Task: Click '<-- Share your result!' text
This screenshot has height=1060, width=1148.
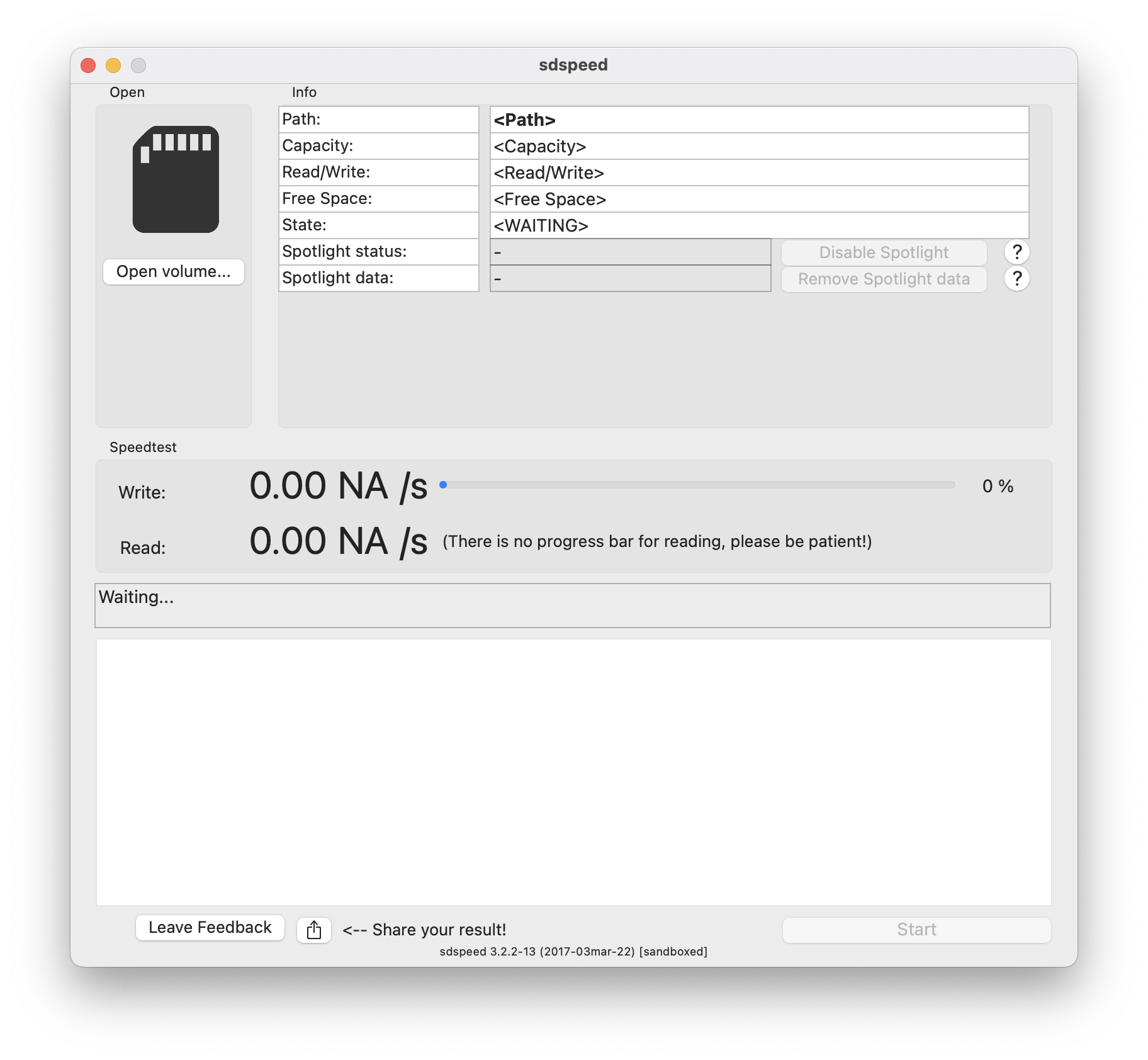Action: [x=424, y=930]
